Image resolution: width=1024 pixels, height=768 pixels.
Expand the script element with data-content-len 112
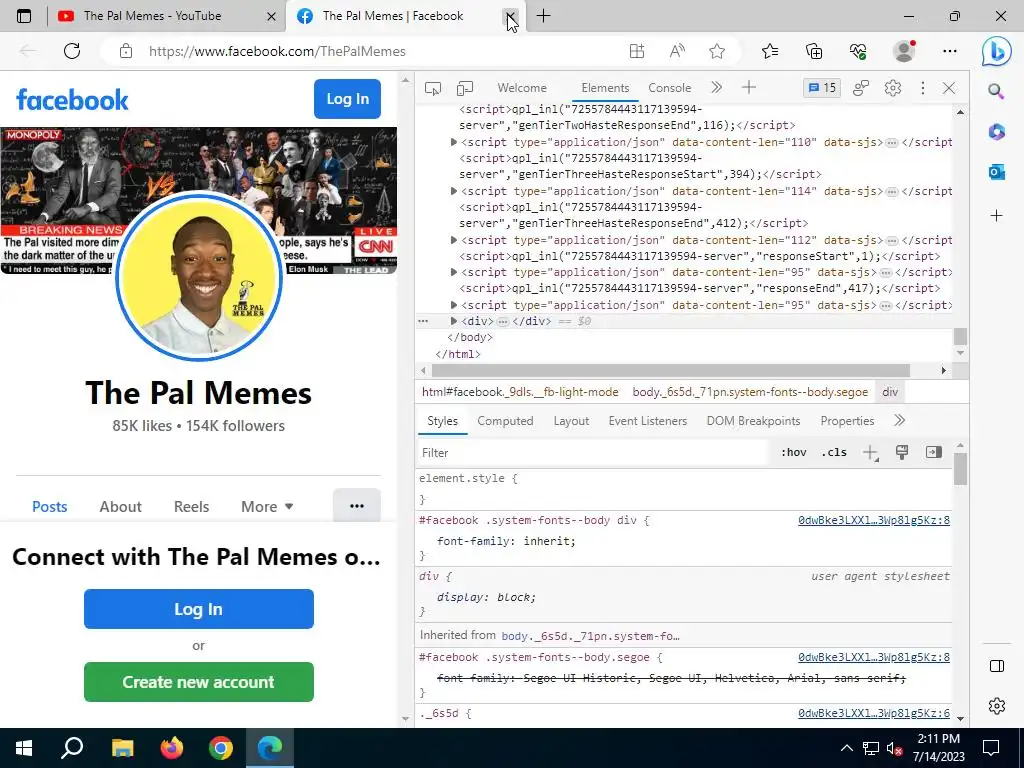[x=454, y=240]
